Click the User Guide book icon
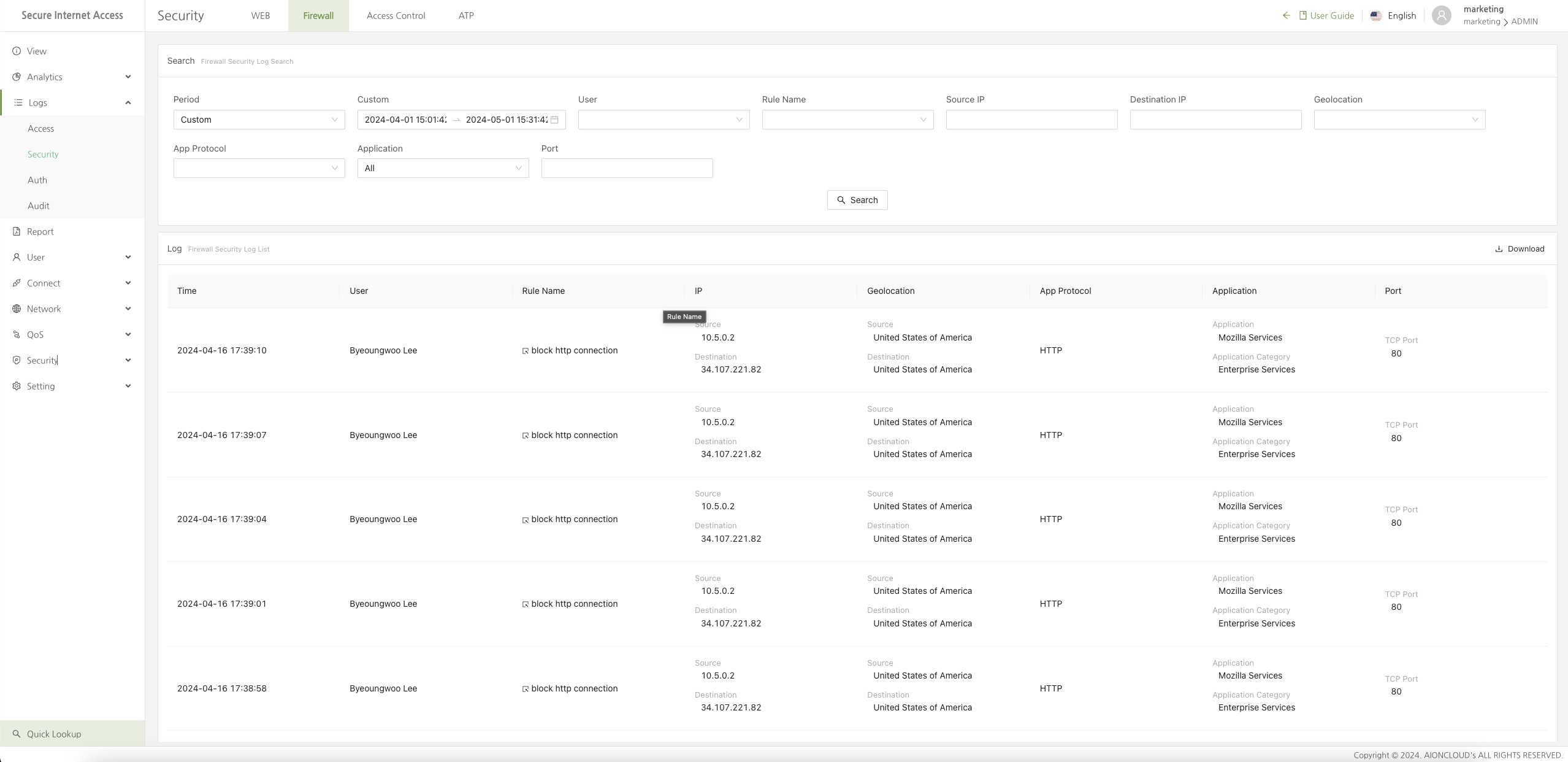Screen dimensions: 1568x762 pyautogui.click(x=1302, y=15)
